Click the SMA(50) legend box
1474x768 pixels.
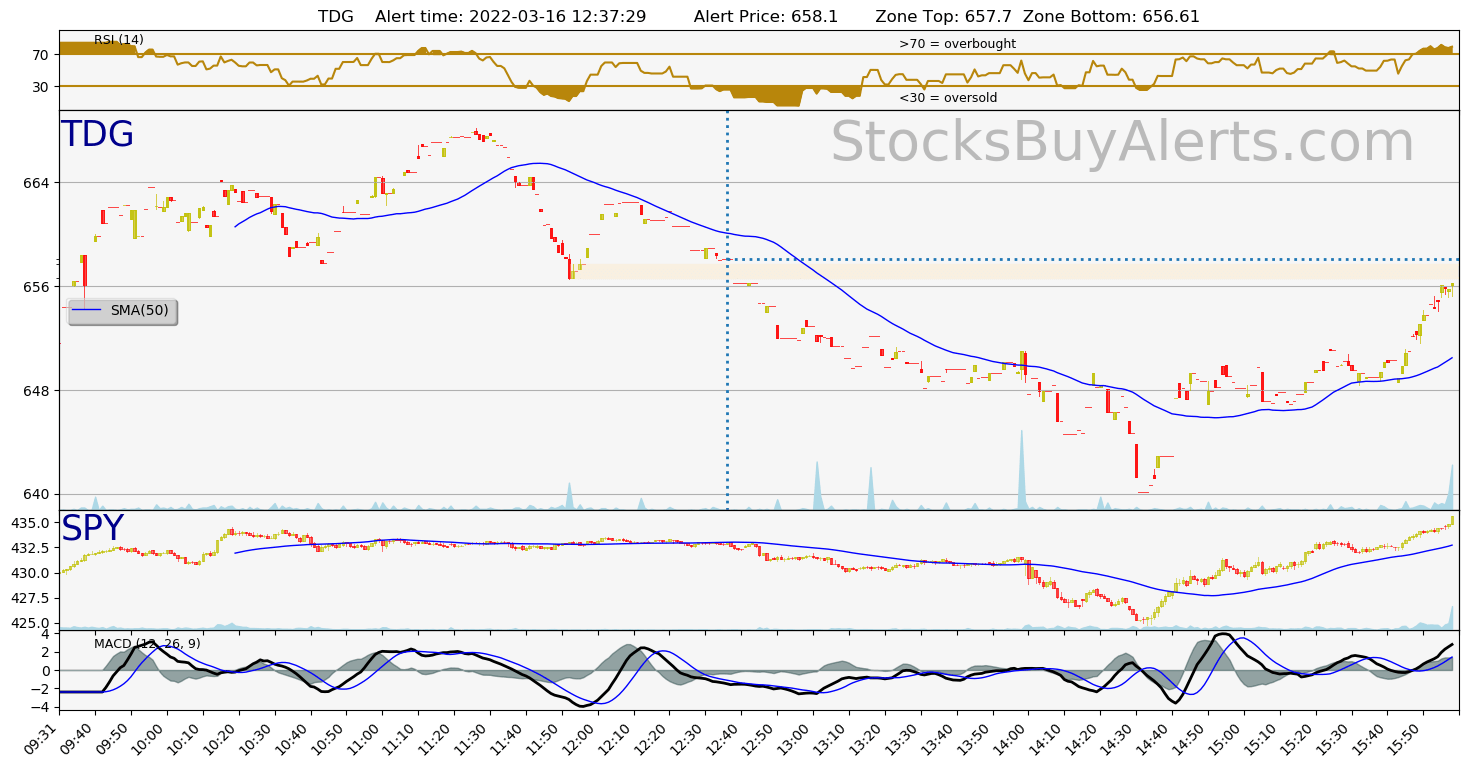point(122,311)
